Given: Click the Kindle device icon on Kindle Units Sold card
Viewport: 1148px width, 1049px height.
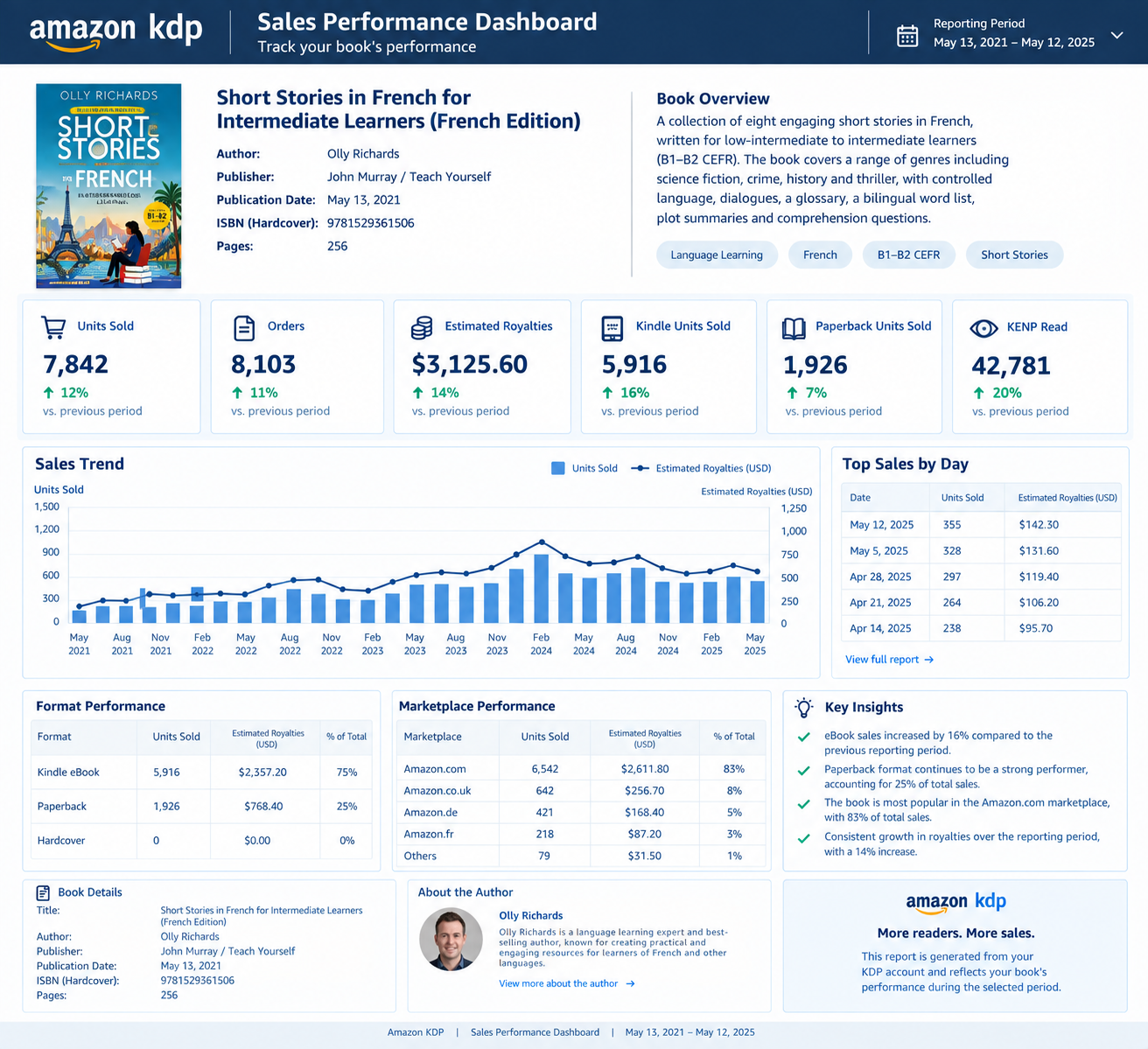Looking at the screenshot, I should (612, 328).
